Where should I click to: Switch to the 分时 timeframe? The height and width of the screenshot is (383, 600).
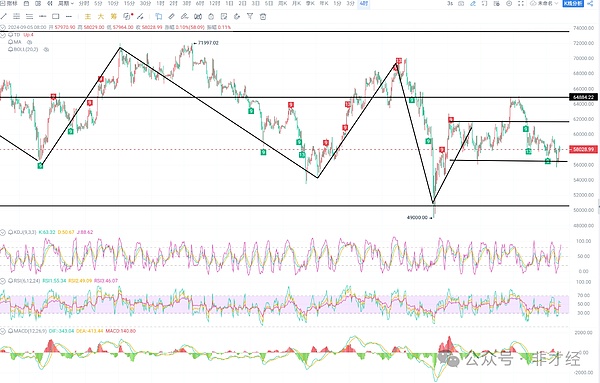tap(84, 3)
